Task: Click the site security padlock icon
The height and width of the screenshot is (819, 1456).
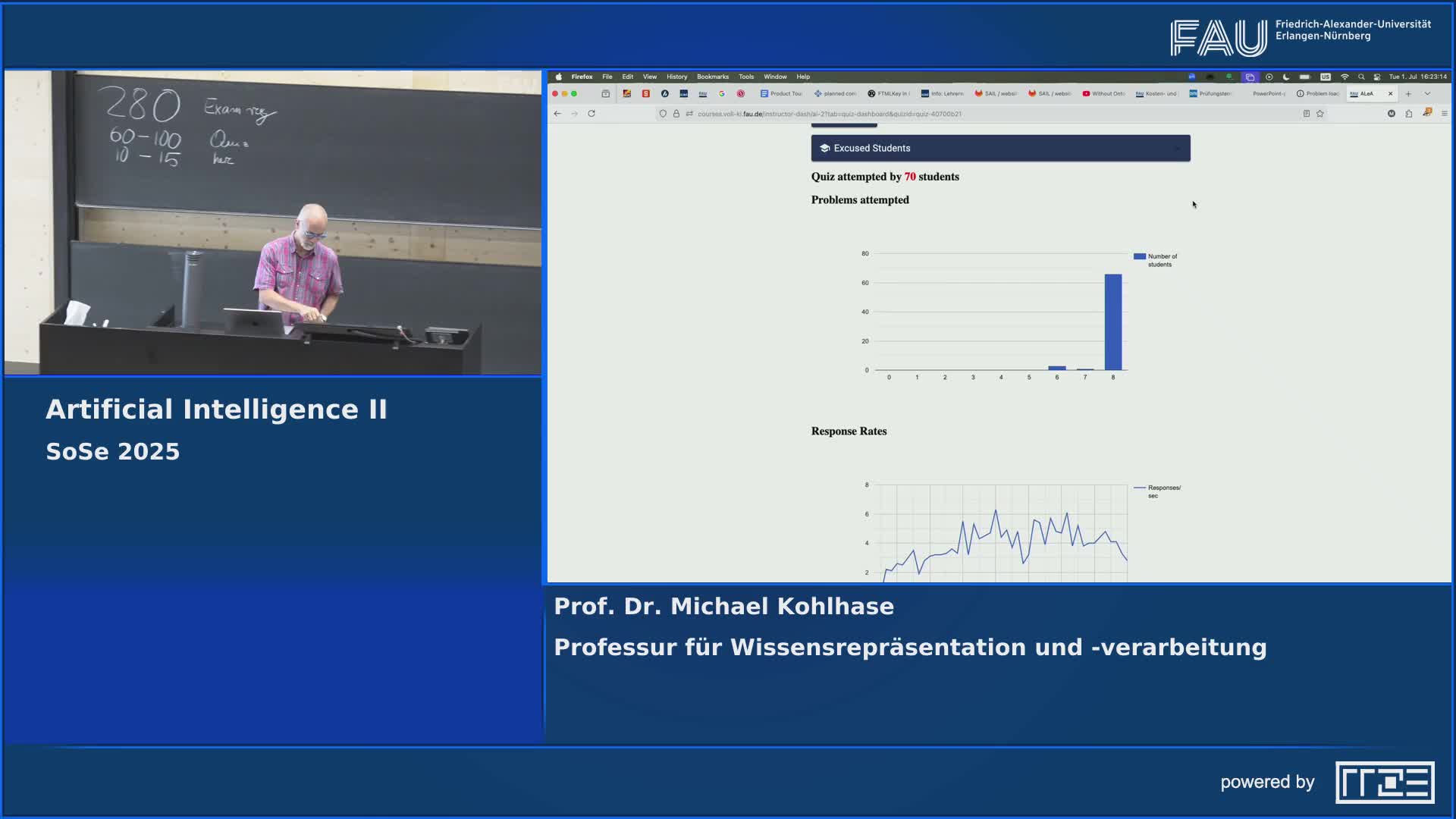Action: (x=676, y=114)
